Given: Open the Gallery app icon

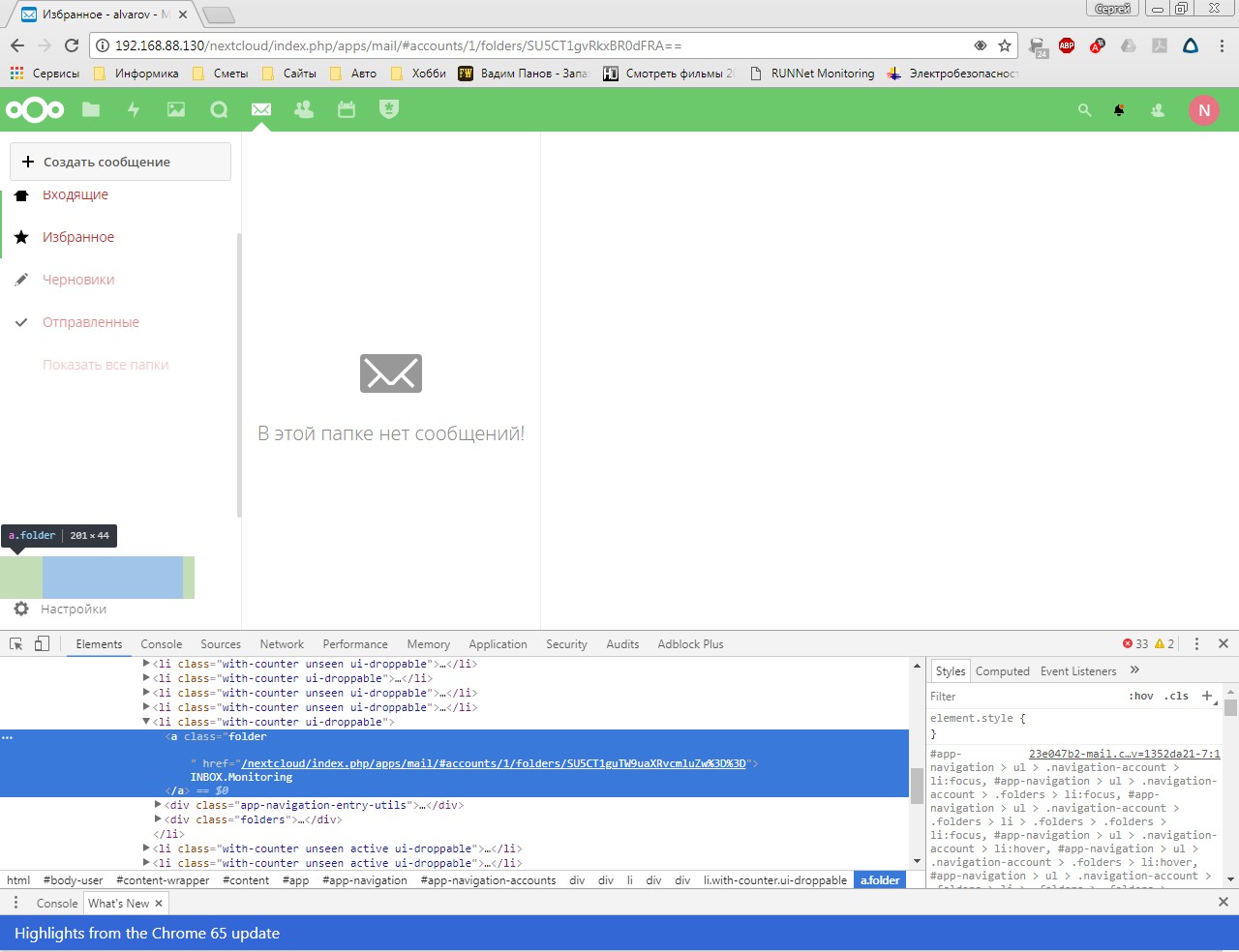Looking at the screenshot, I should point(176,109).
